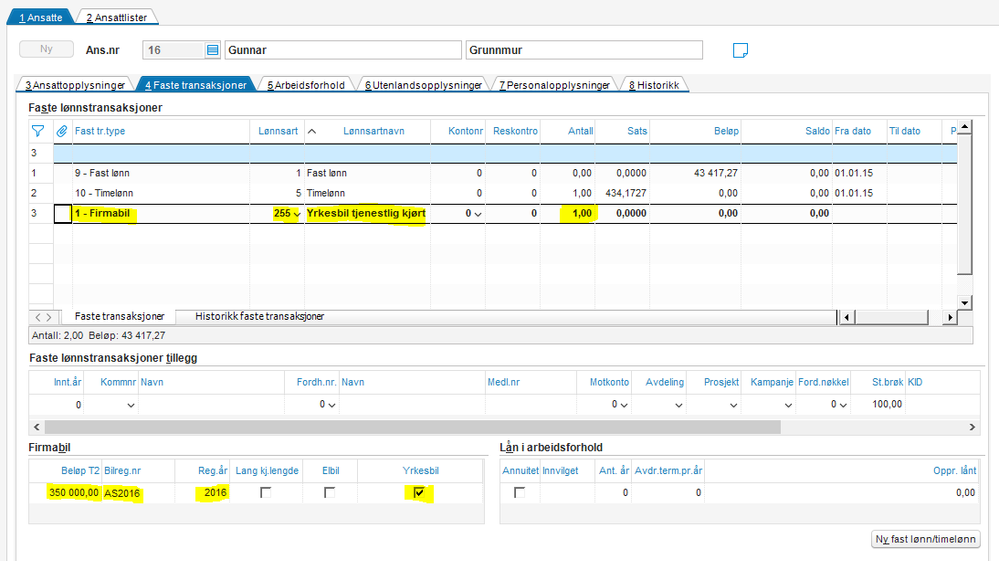Click right arrow of tillegg horizontal scrollbar
999x561 pixels.
coord(972,427)
